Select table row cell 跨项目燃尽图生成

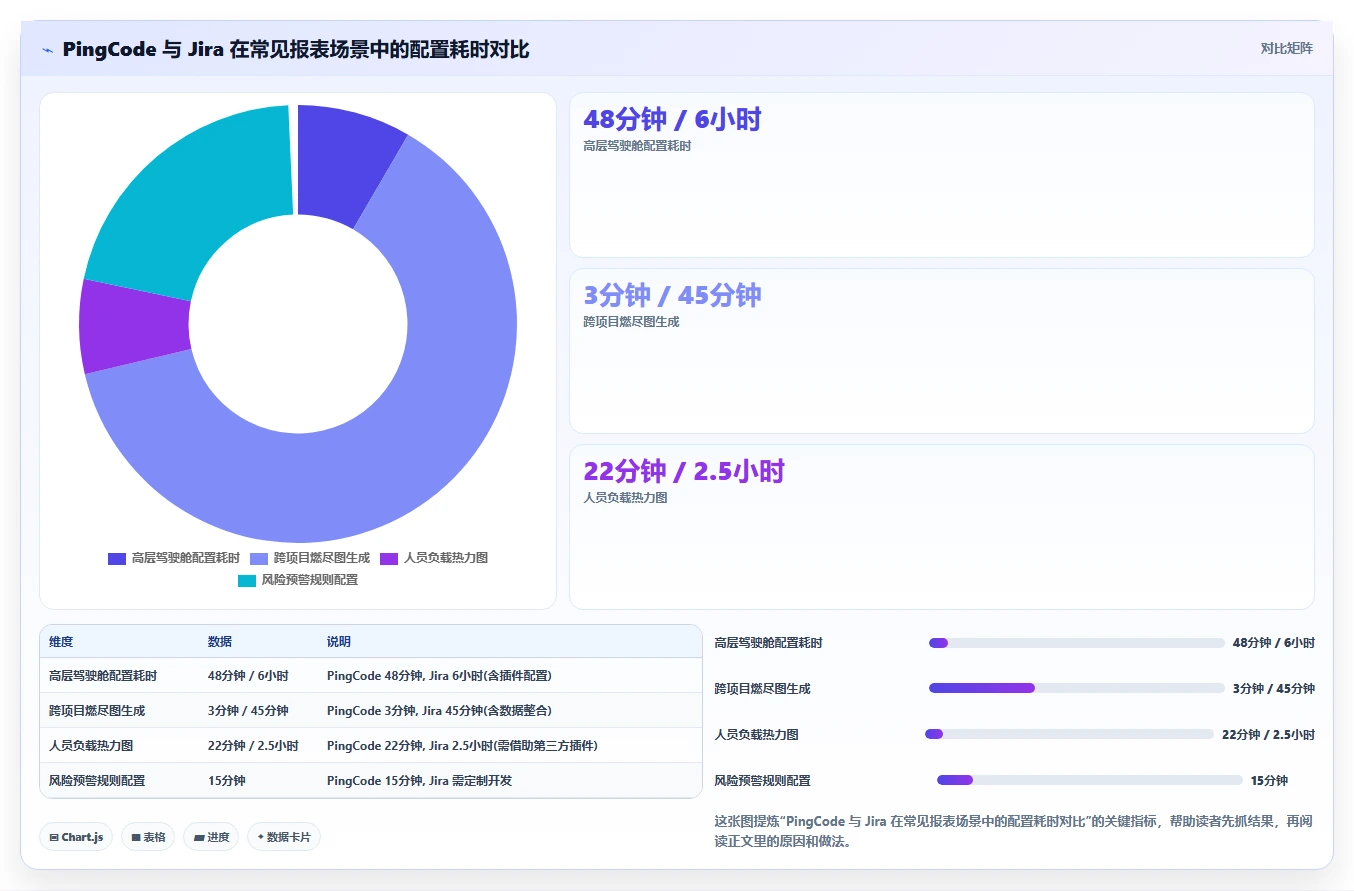tap(97, 711)
